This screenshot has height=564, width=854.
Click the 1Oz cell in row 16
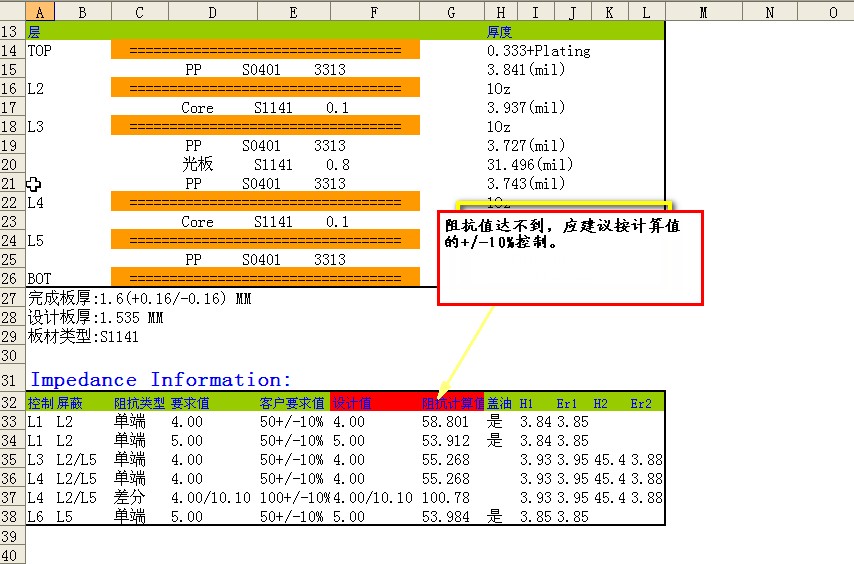498,89
